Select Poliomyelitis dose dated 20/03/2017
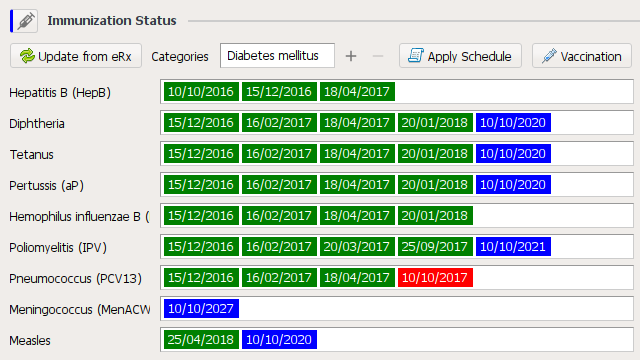Screen dimensions: 640x360 (x=357, y=247)
